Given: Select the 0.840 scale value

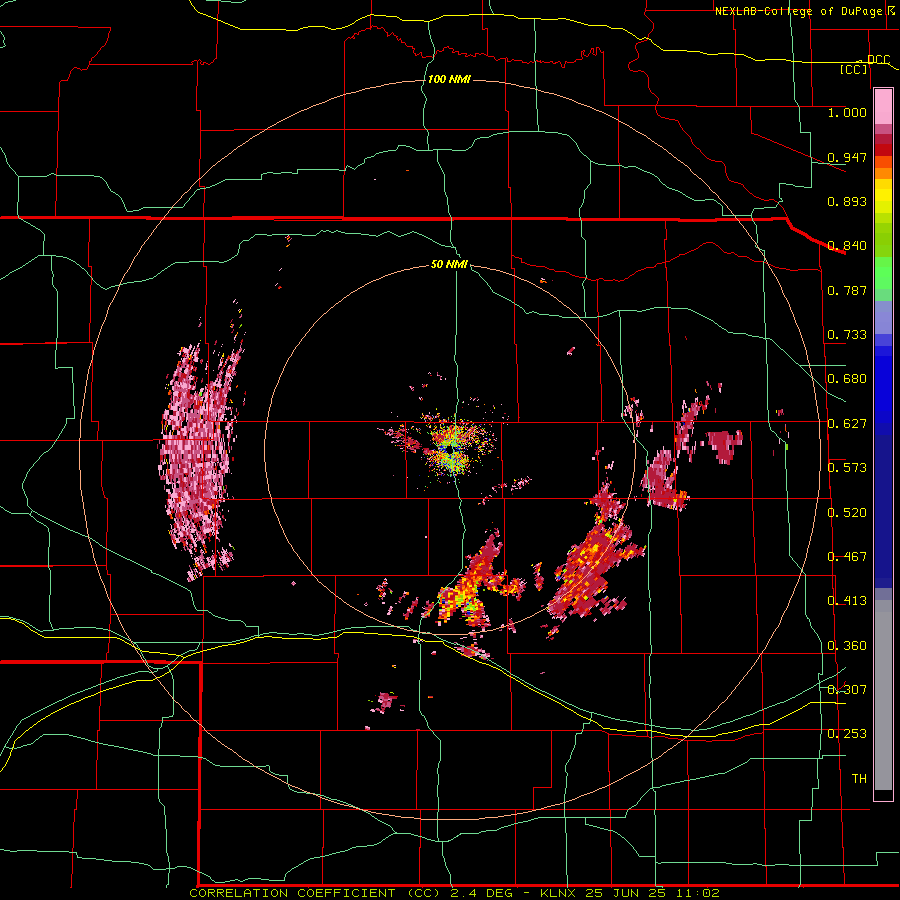Looking at the screenshot, I should (x=847, y=246).
